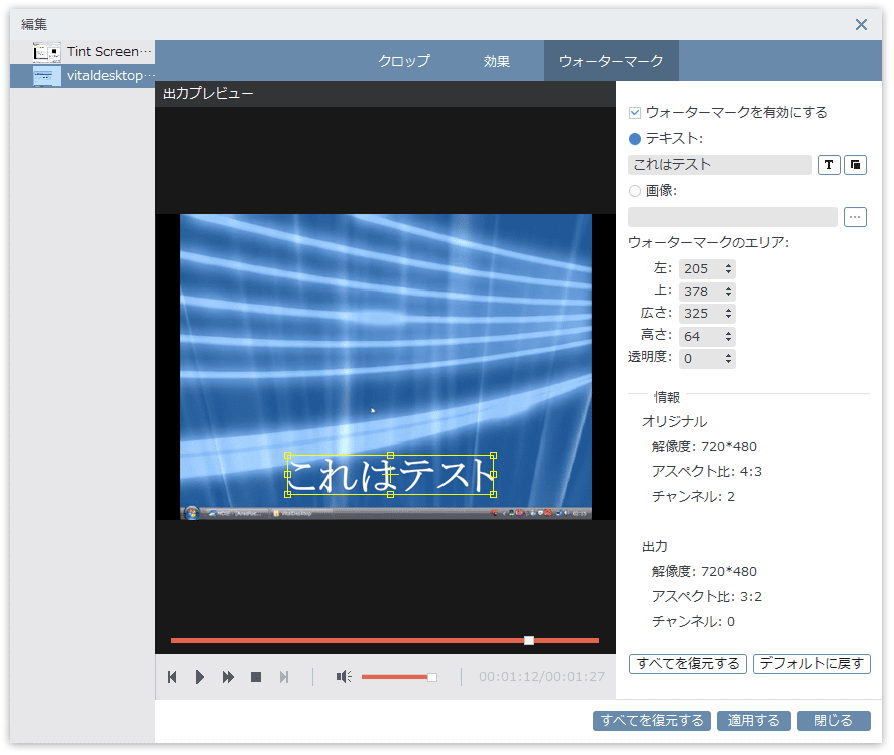Screen dimensions: 894x755
Task: Play the preview video
Action: (x=200, y=677)
